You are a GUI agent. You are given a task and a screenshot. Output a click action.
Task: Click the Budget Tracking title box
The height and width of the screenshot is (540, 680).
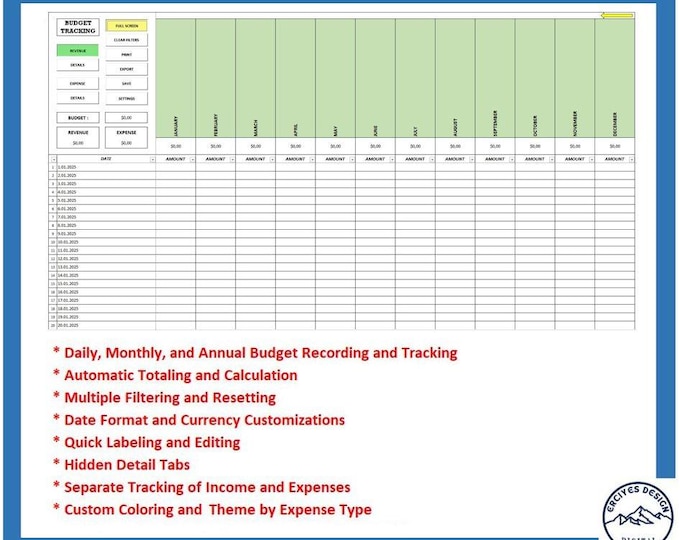pos(78,27)
